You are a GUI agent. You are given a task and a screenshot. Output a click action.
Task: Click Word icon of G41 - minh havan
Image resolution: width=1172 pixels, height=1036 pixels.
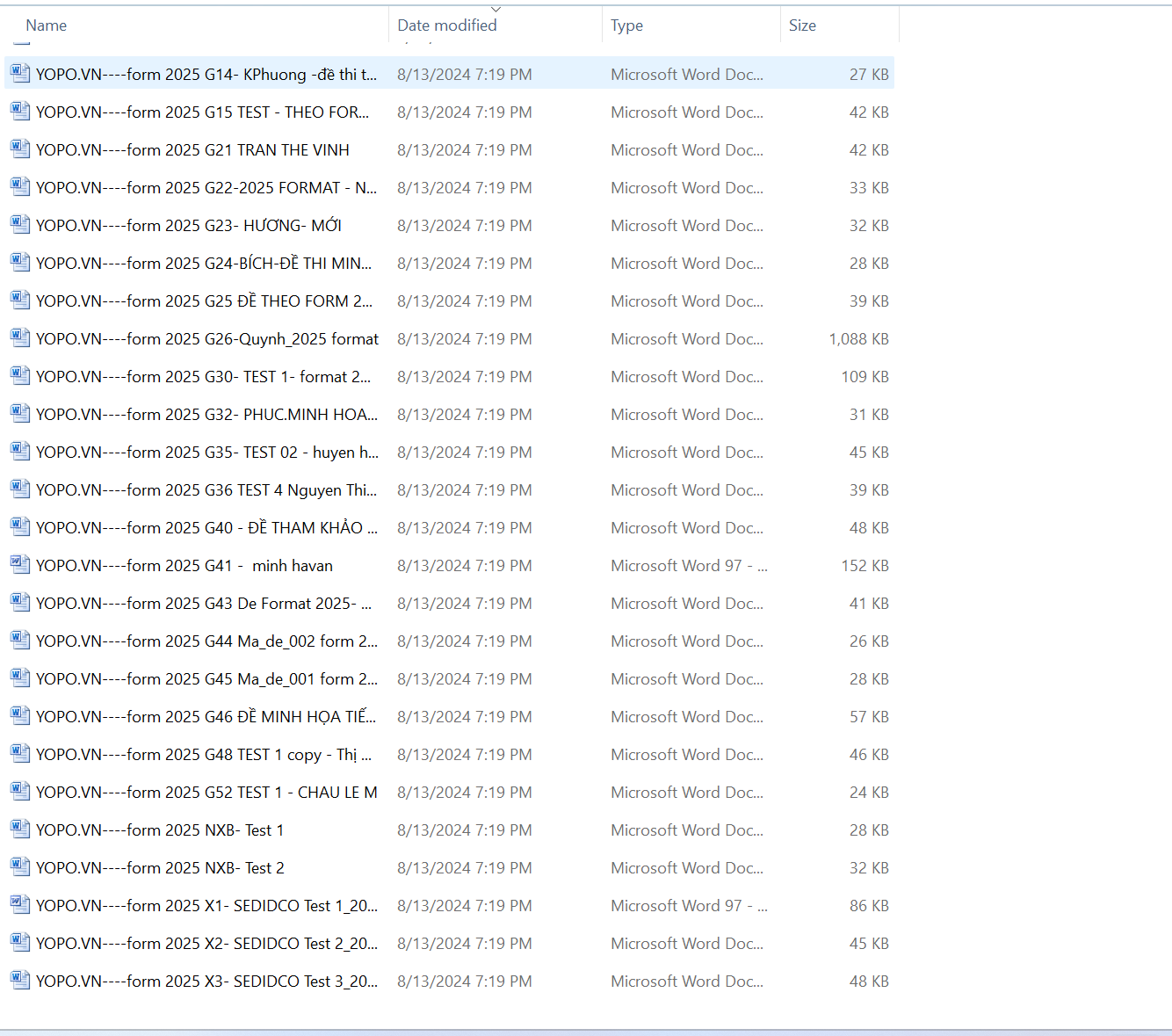(20, 565)
